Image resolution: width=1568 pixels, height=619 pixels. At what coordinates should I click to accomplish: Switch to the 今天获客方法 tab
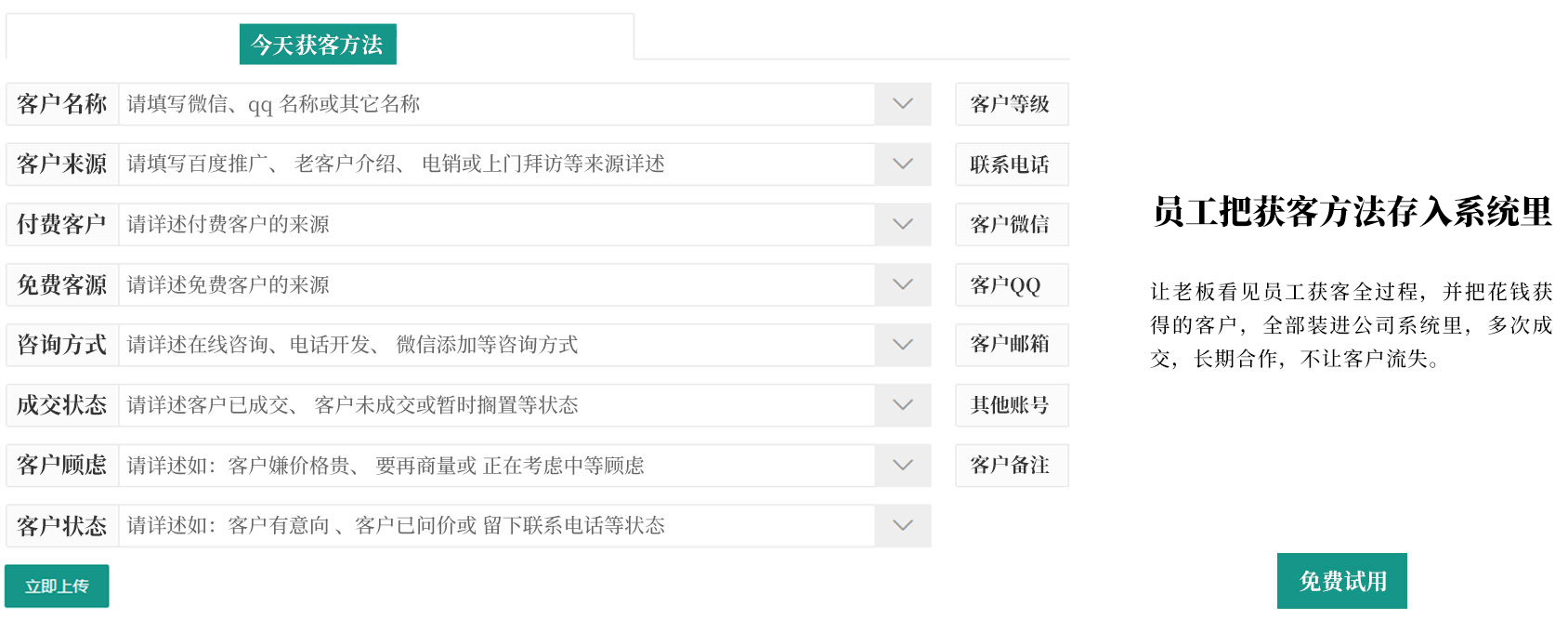(318, 45)
